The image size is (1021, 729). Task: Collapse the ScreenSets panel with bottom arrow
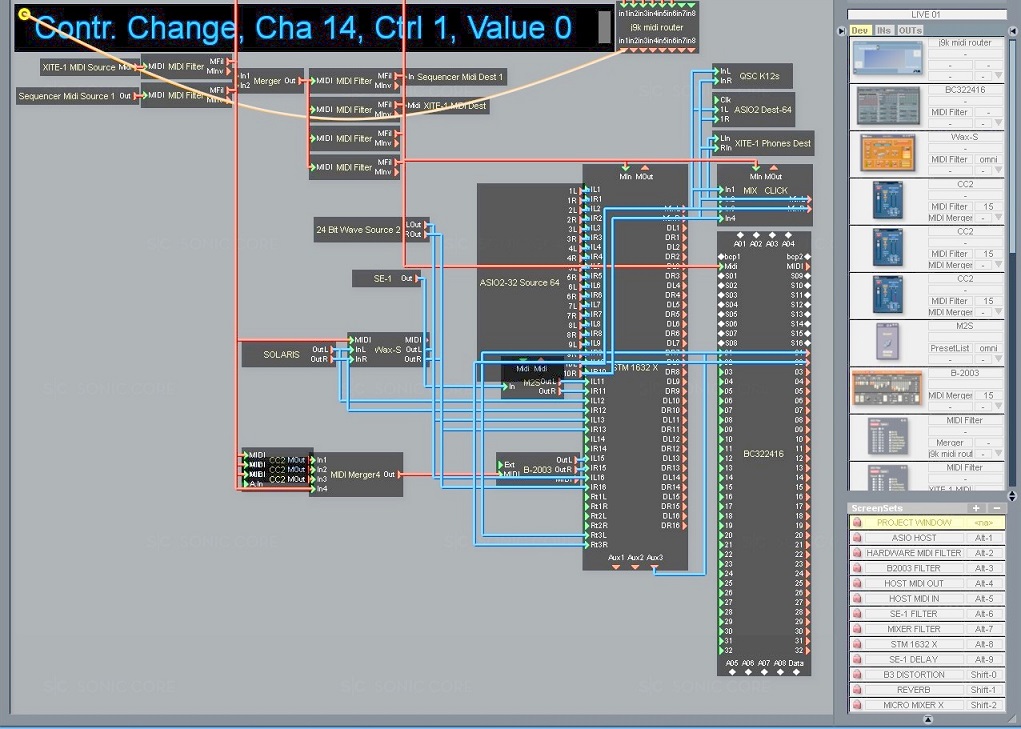pos(927,719)
